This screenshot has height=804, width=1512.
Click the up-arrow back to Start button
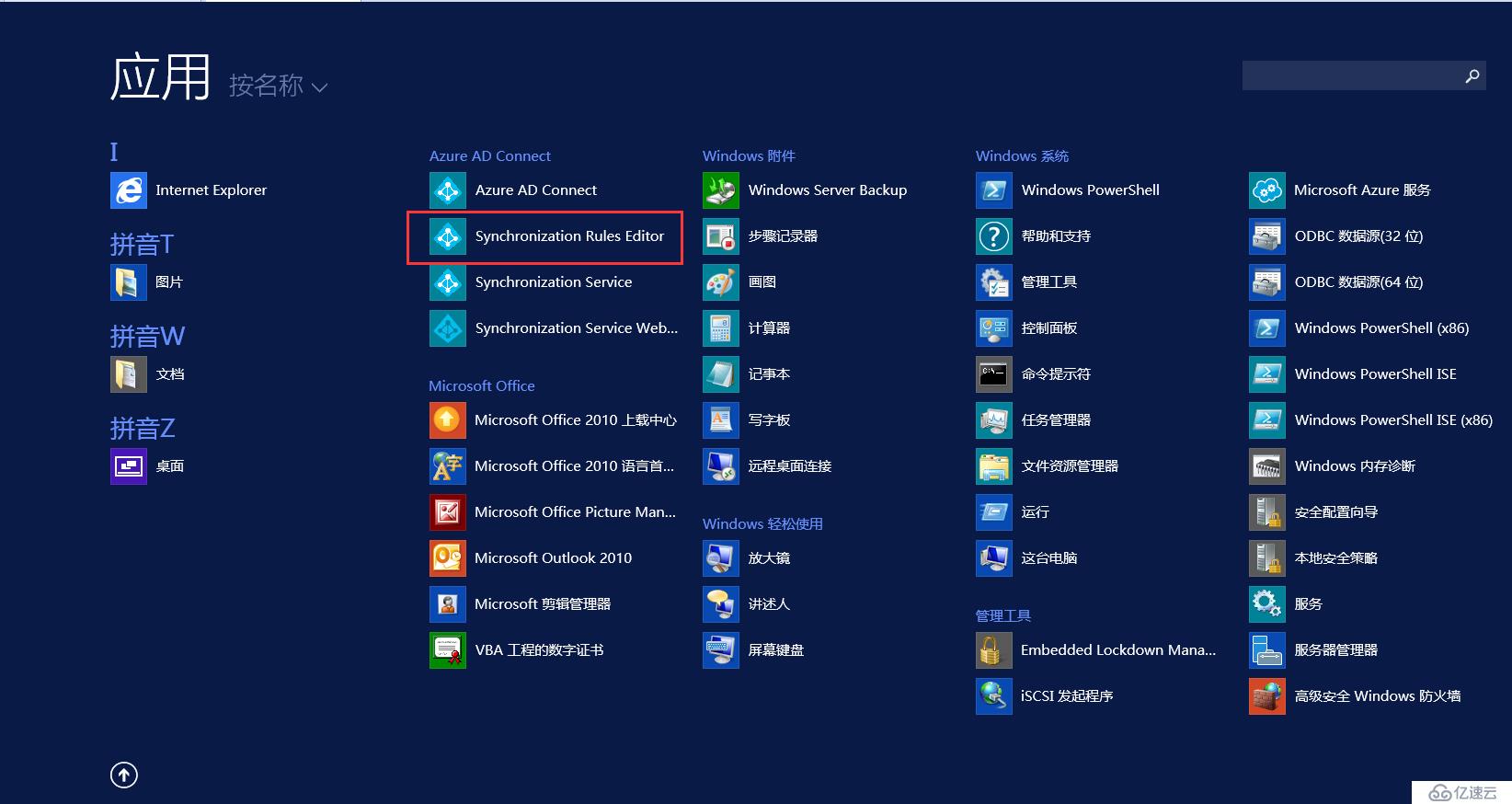click(124, 775)
